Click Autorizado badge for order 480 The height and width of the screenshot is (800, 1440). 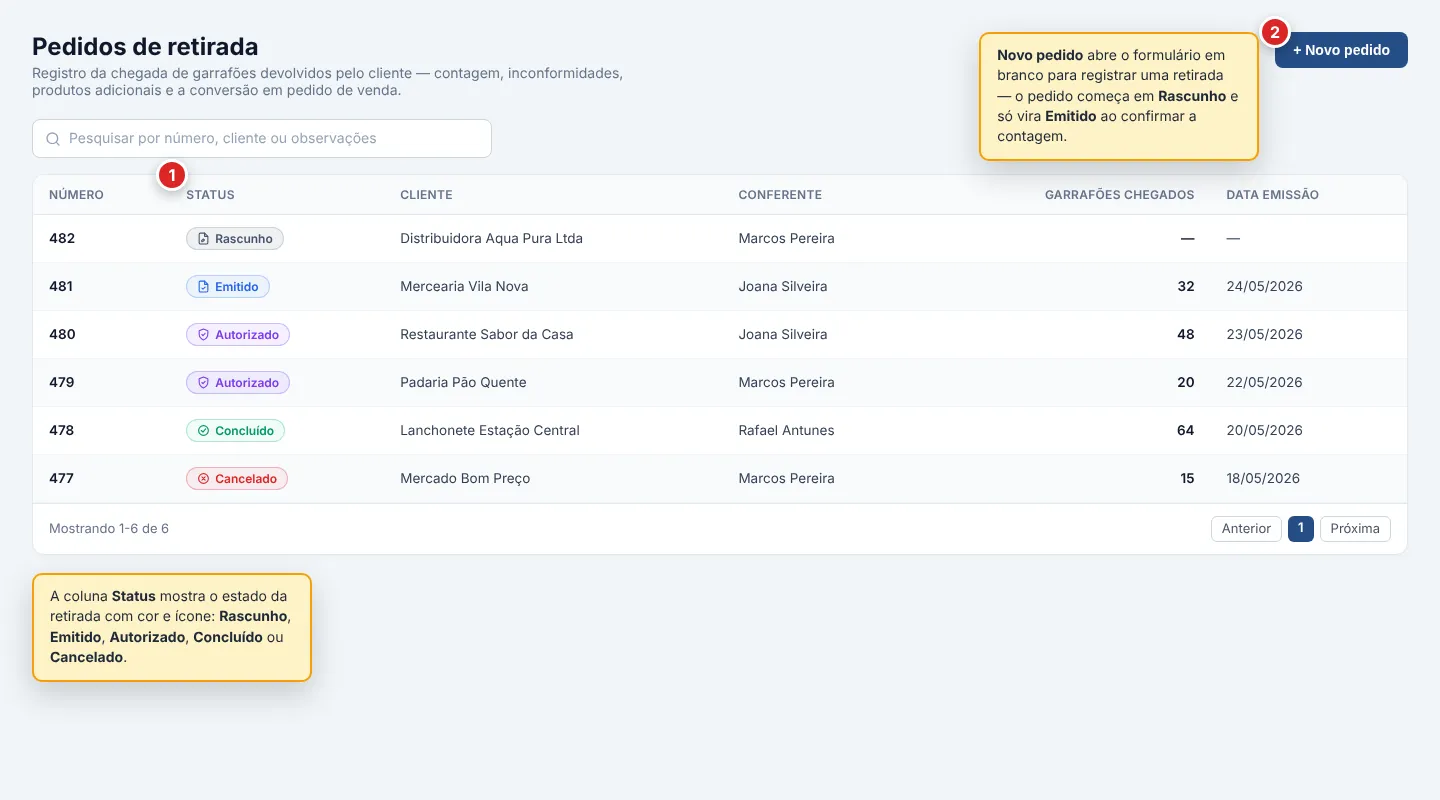pos(238,335)
